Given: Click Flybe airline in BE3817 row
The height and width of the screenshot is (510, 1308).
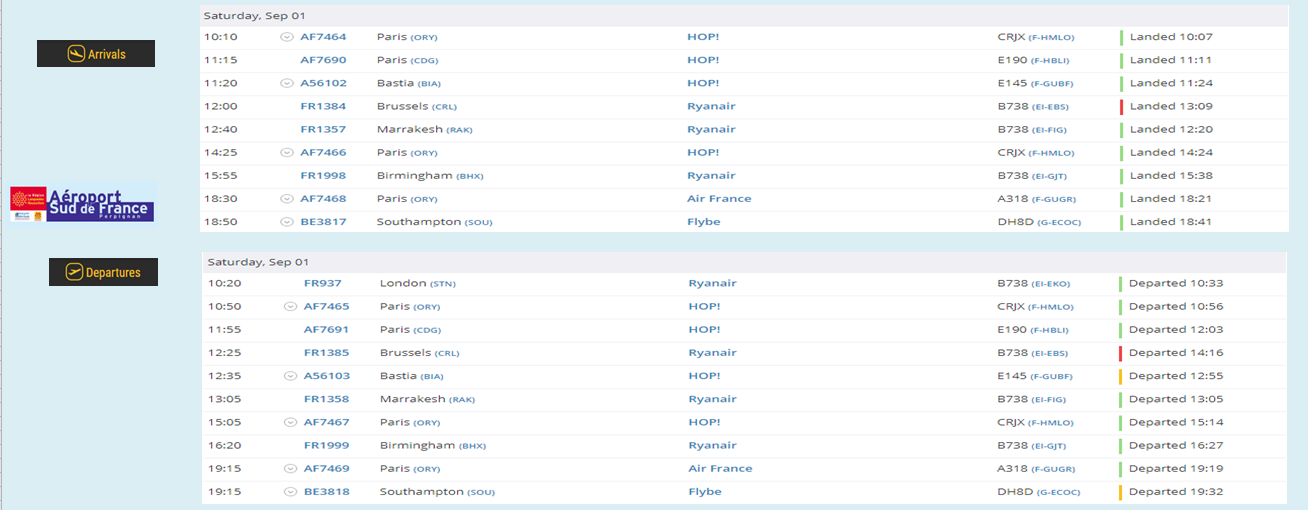Looking at the screenshot, I should point(703,221).
